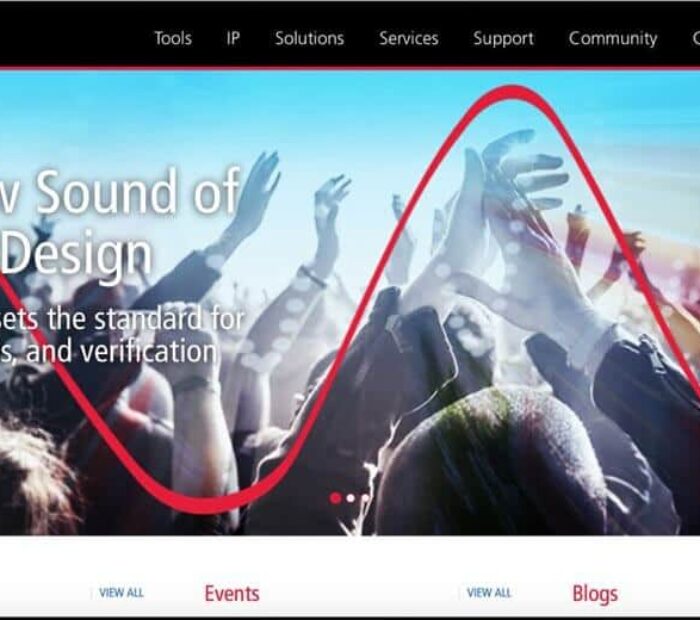Open the Blogs heading
The height and width of the screenshot is (620, 700).
pos(595,594)
